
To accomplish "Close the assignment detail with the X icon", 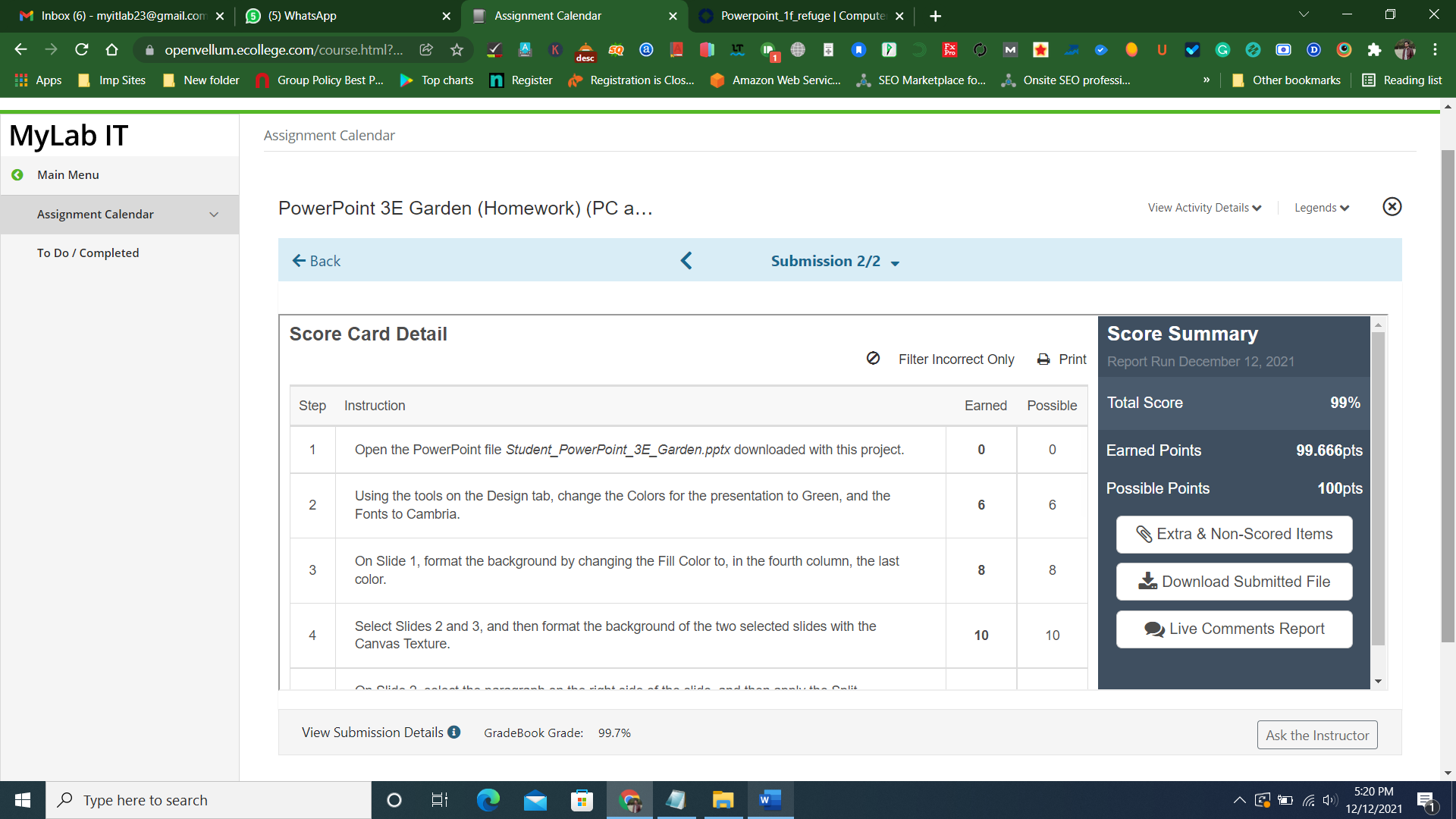I will [1392, 207].
